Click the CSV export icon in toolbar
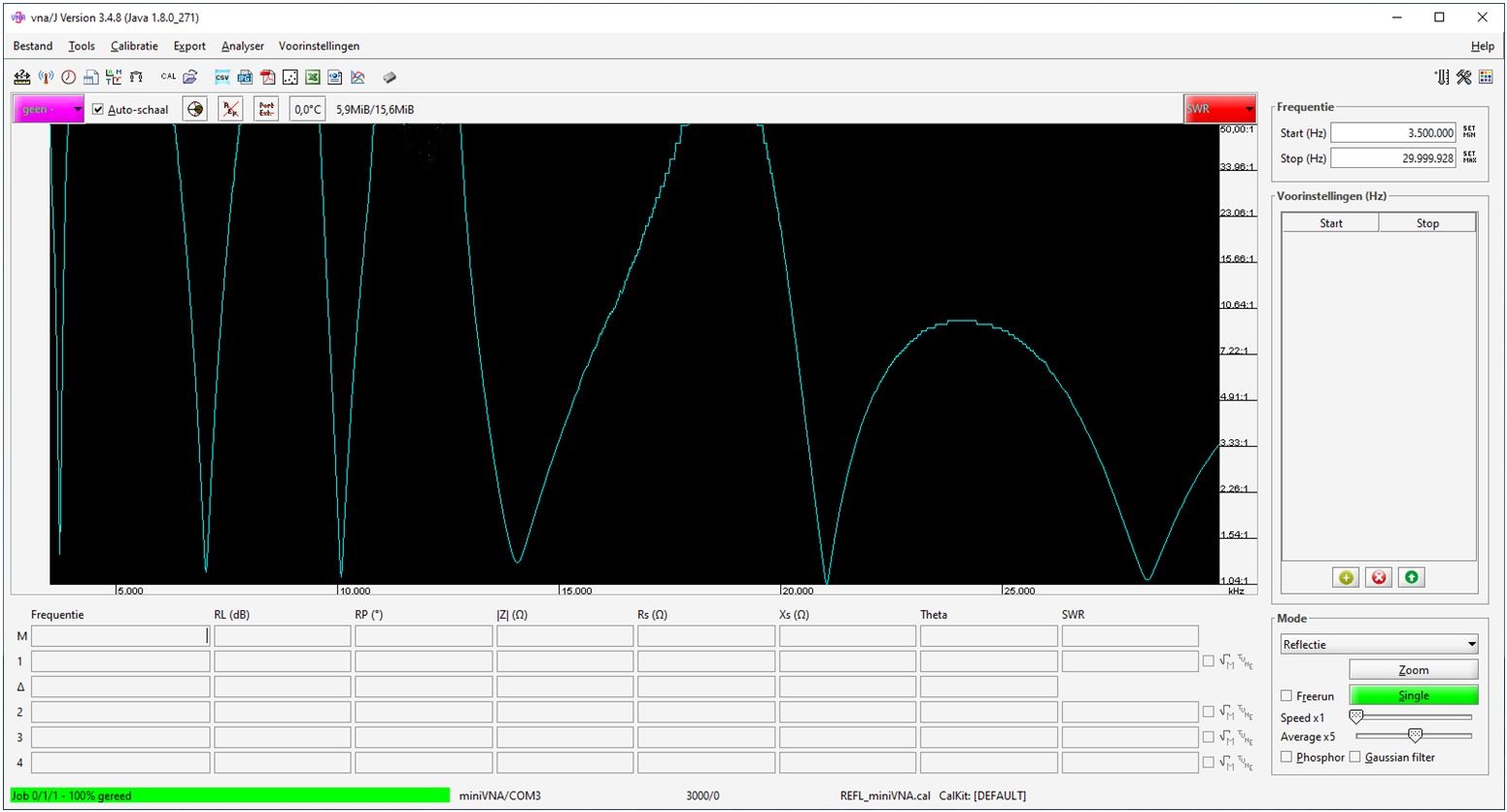 click(x=223, y=78)
